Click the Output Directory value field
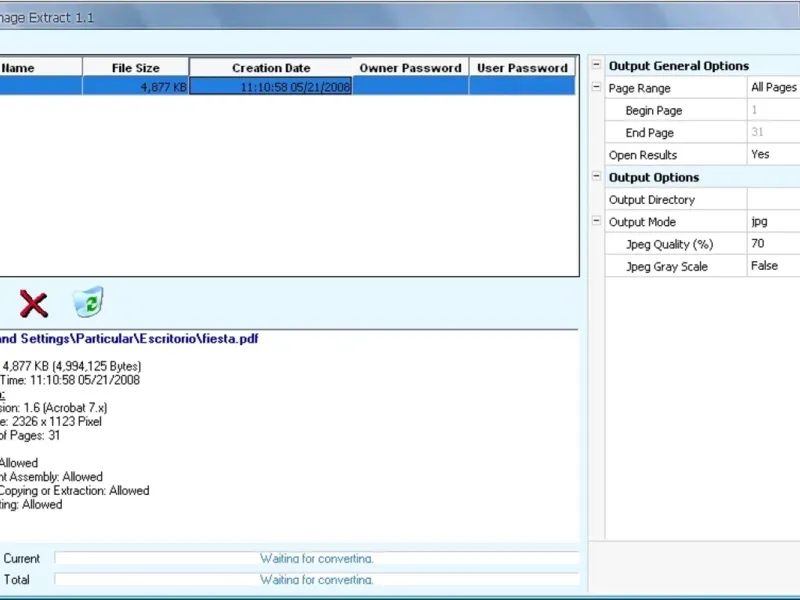Screen dimensions: 800x600 pos(773,199)
